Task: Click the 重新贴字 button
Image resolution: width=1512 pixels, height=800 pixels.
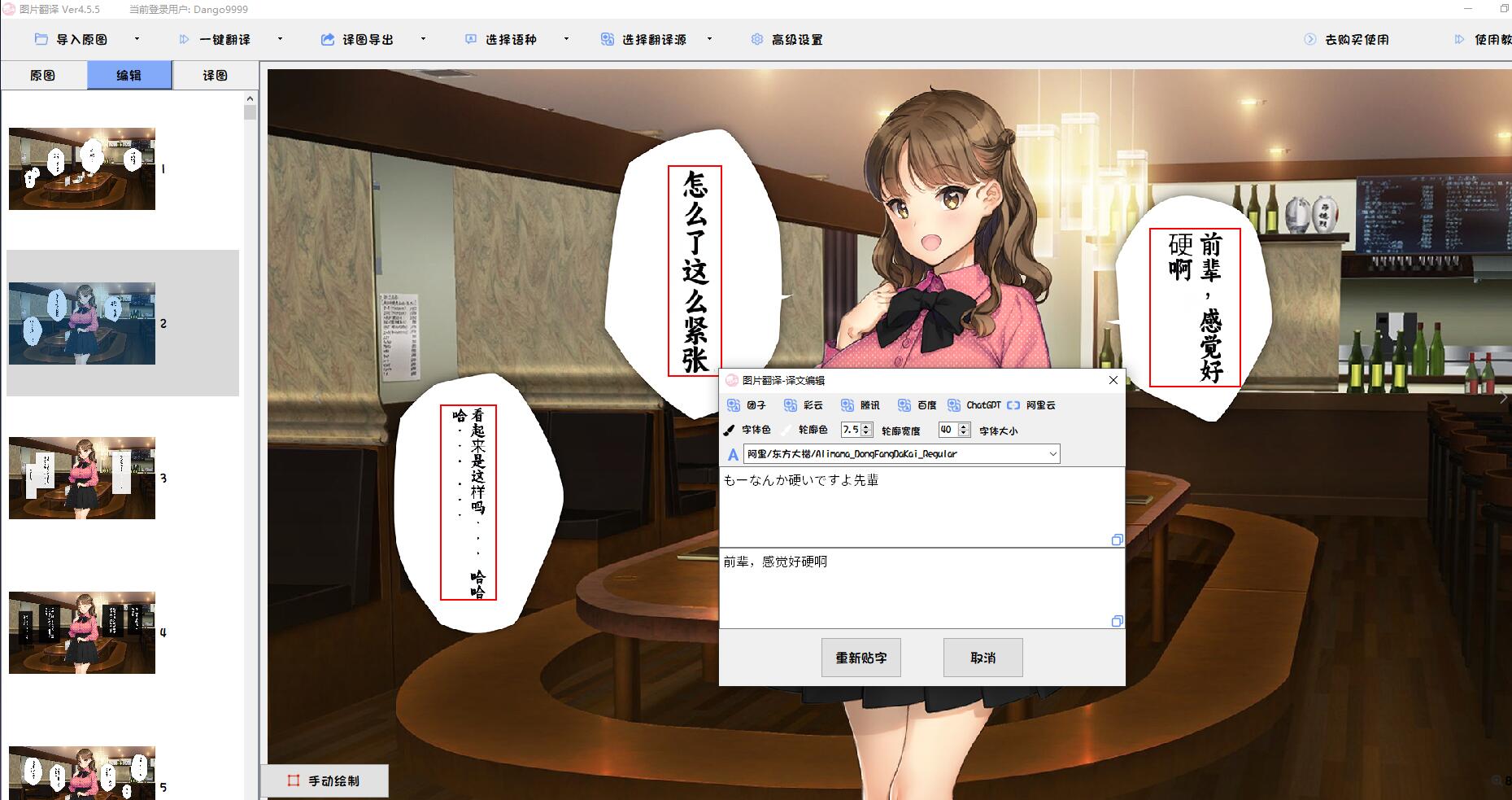Action: point(861,658)
